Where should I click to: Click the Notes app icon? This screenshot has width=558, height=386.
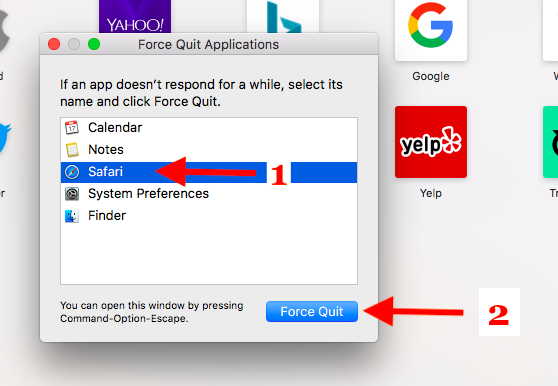point(72,150)
